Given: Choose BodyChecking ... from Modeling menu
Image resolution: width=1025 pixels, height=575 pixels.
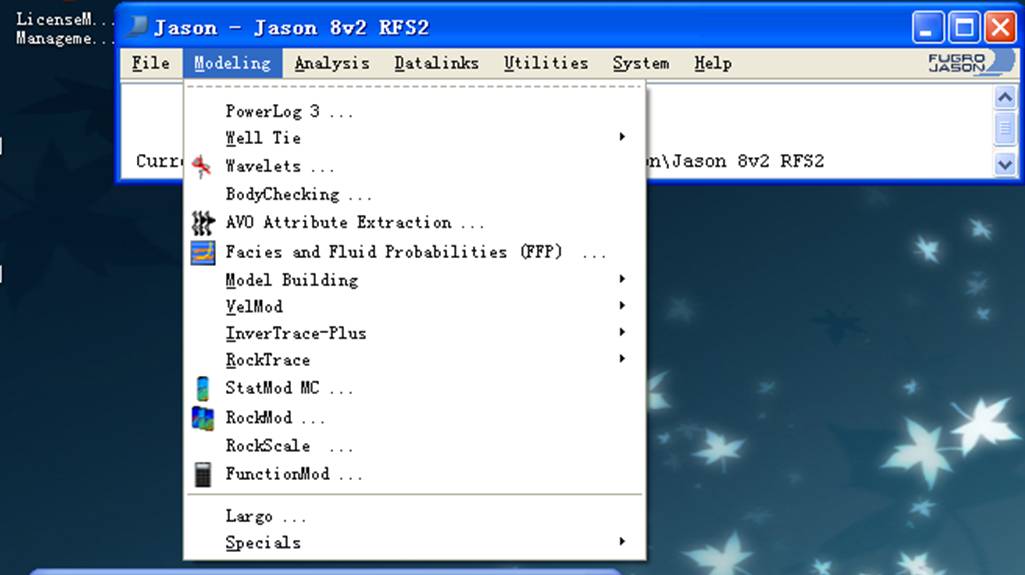Looking at the screenshot, I should (x=414, y=195).
